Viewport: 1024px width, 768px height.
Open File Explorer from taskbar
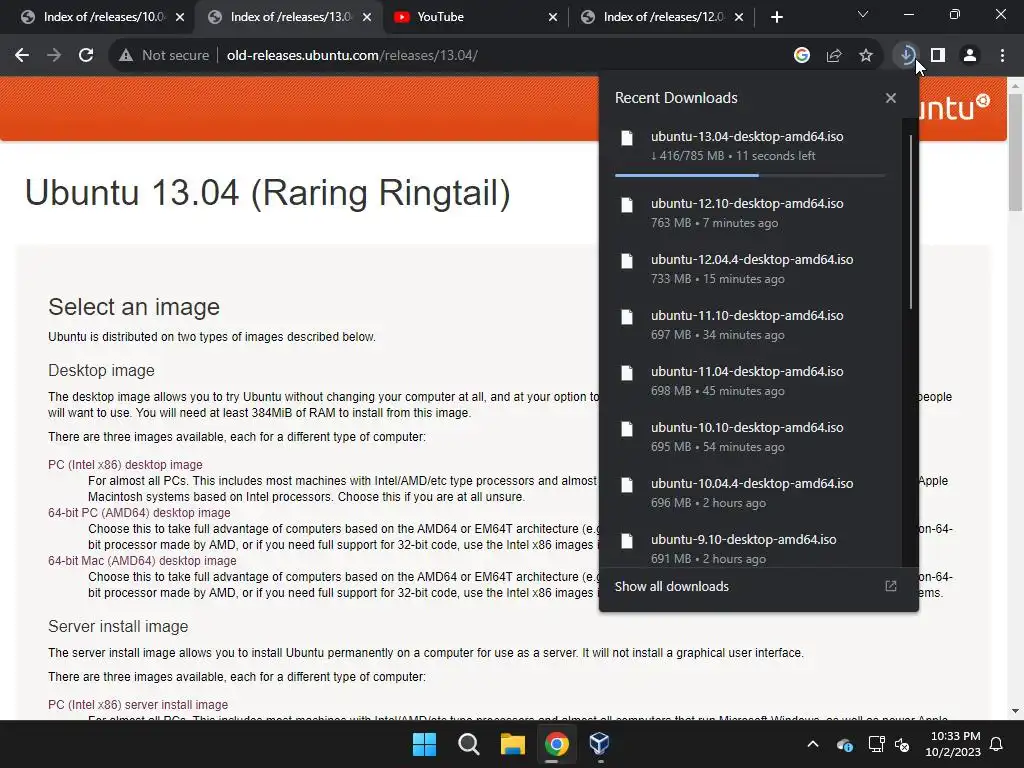coord(513,744)
